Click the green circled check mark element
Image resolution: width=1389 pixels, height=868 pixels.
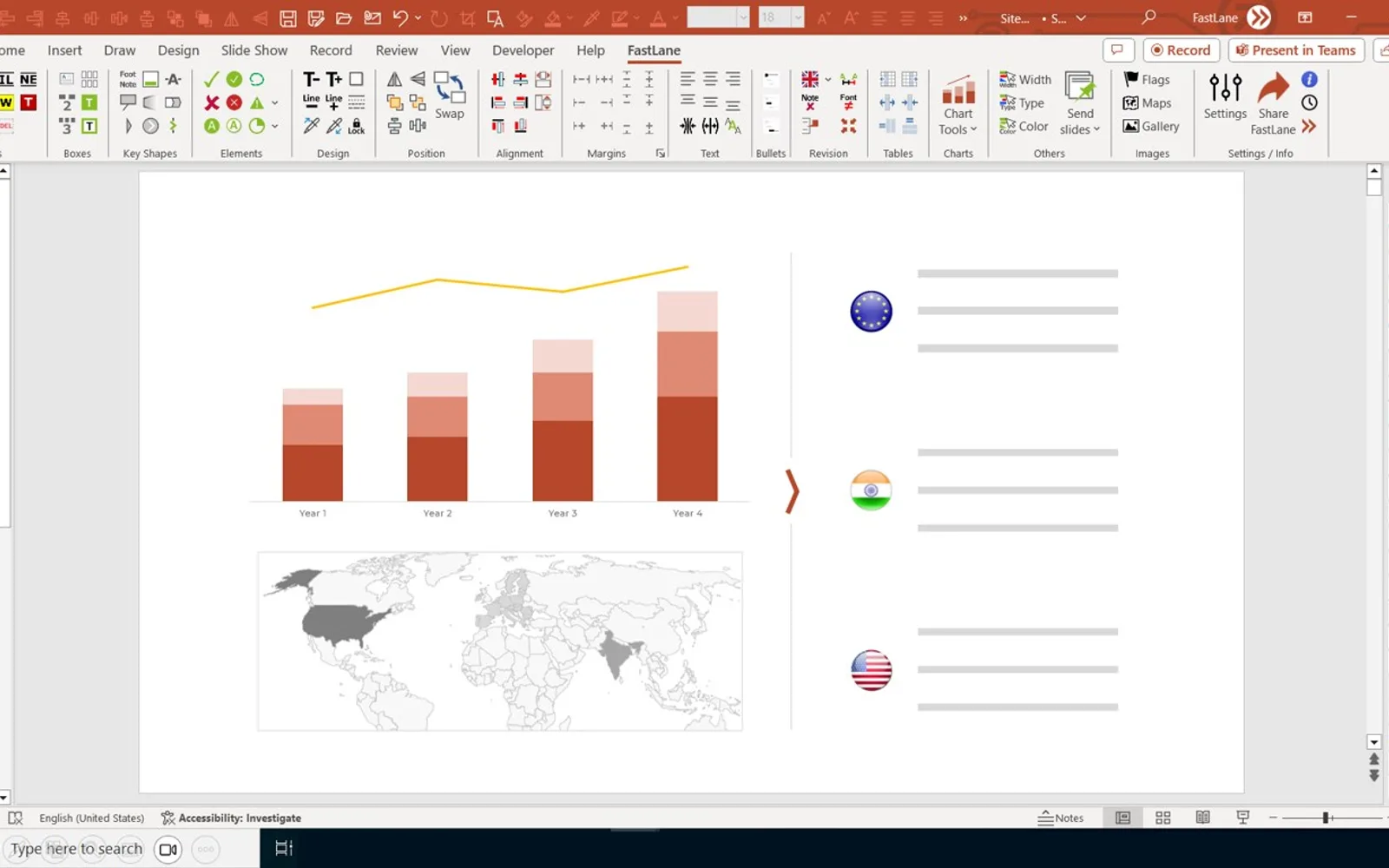pyautogui.click(x=234, y=79)
